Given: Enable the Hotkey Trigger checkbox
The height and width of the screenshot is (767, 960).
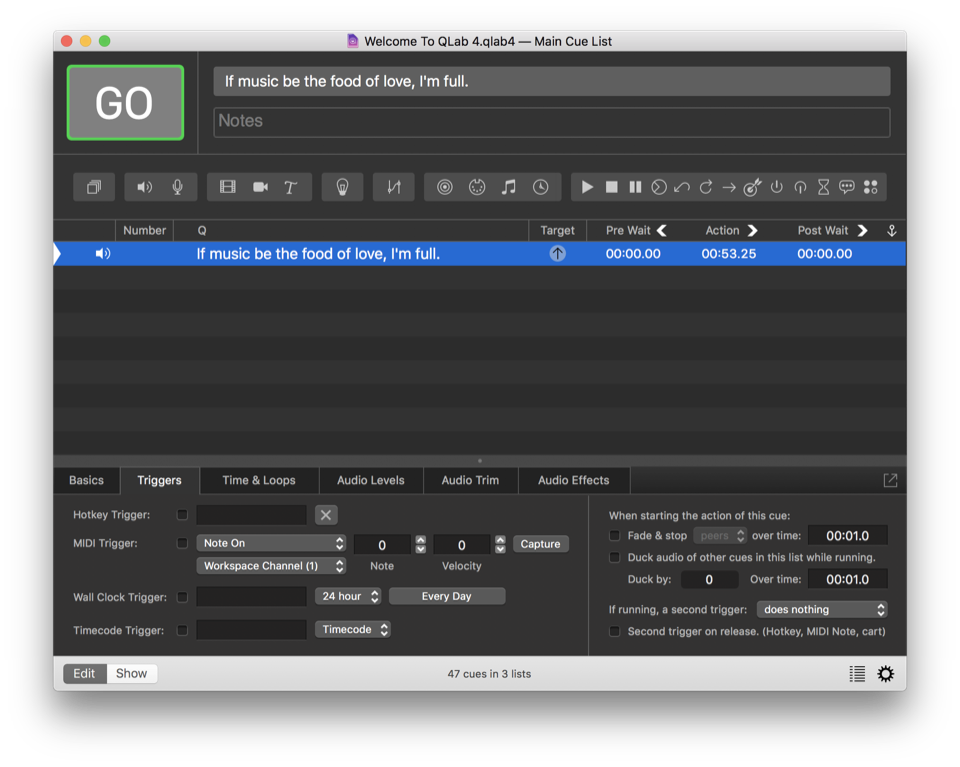Looking at the screenshot, I should click(182, 515).
